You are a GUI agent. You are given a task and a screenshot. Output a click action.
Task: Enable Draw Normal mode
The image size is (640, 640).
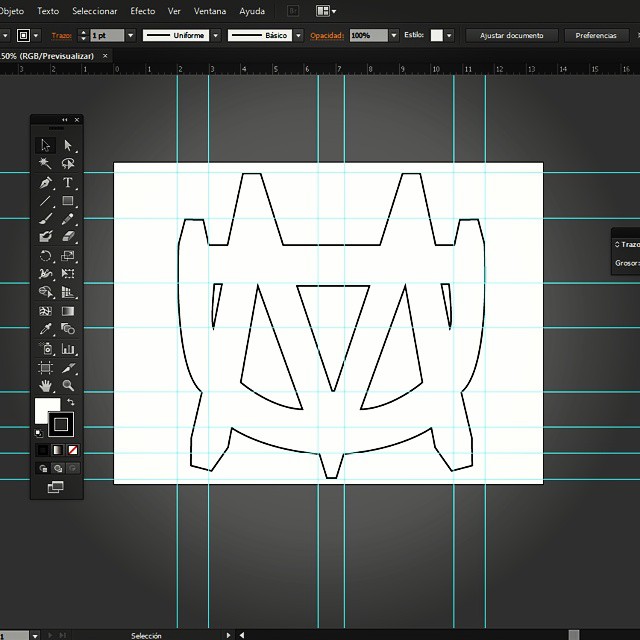(x=43, y=468)
